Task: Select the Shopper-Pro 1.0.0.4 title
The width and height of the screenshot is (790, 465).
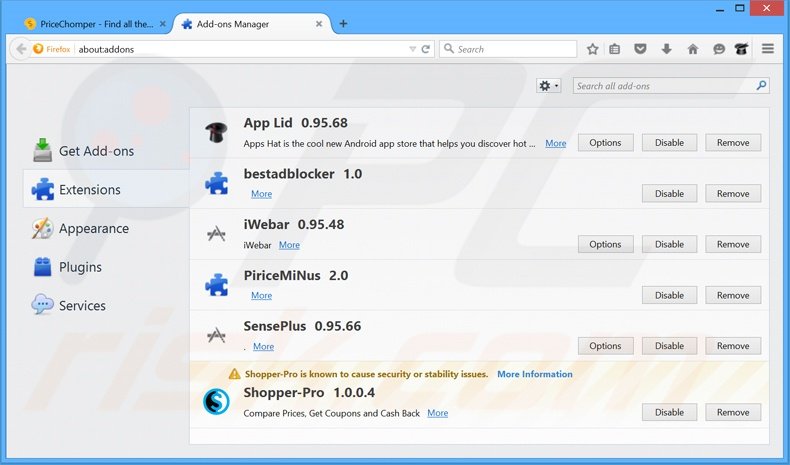Action: (x=309, y=392)
